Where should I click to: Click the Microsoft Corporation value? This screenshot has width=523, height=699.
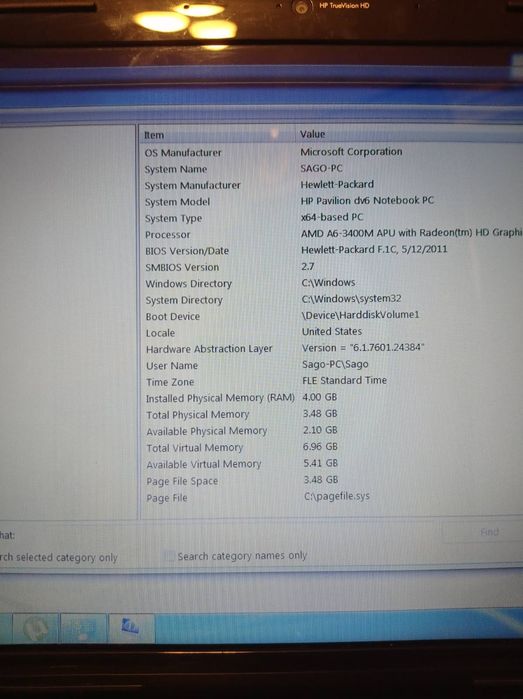351,152
